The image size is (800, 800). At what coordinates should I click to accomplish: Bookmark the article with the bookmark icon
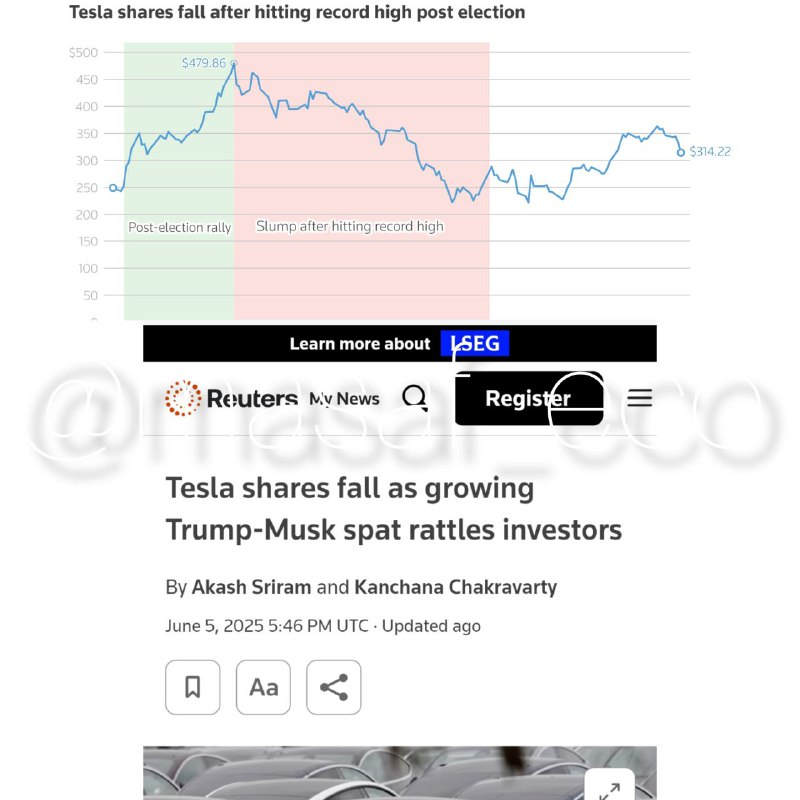(192, 687)
